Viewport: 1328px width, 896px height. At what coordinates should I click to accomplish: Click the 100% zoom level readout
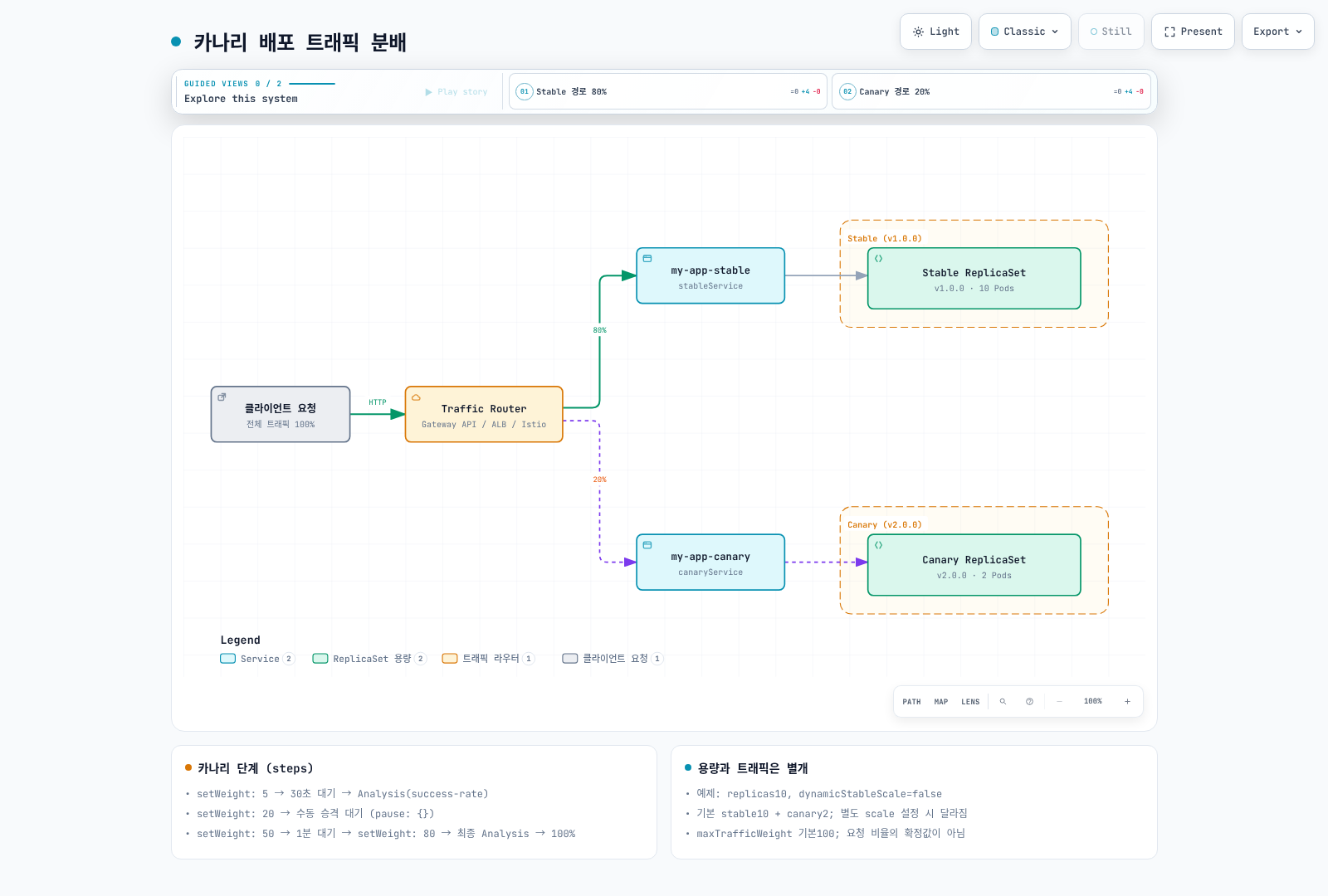[x=1093, y=702]
